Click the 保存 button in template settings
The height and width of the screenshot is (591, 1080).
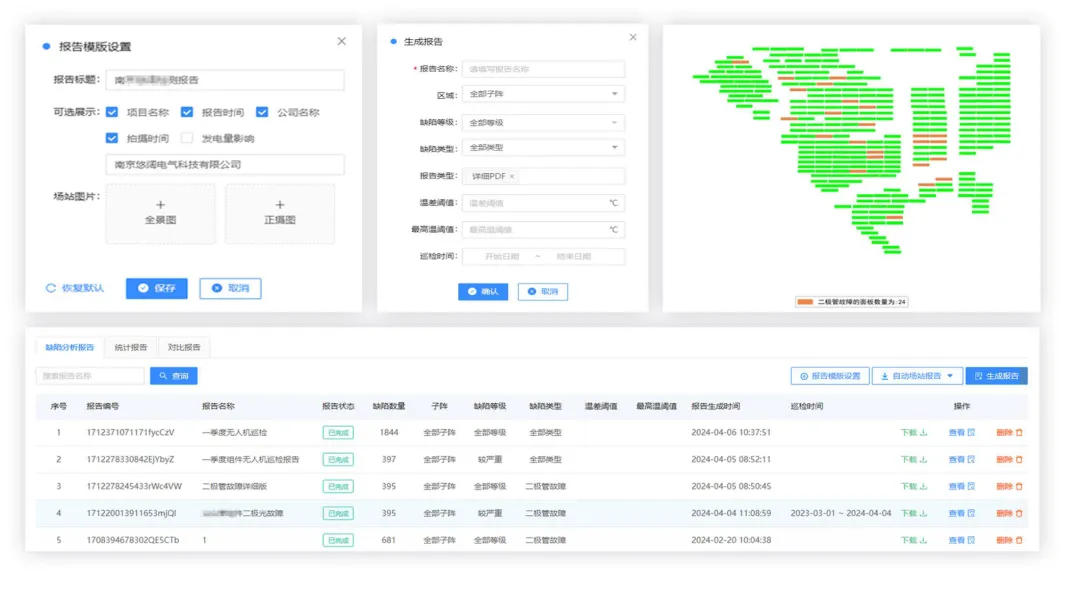click(x=155, y=289)
